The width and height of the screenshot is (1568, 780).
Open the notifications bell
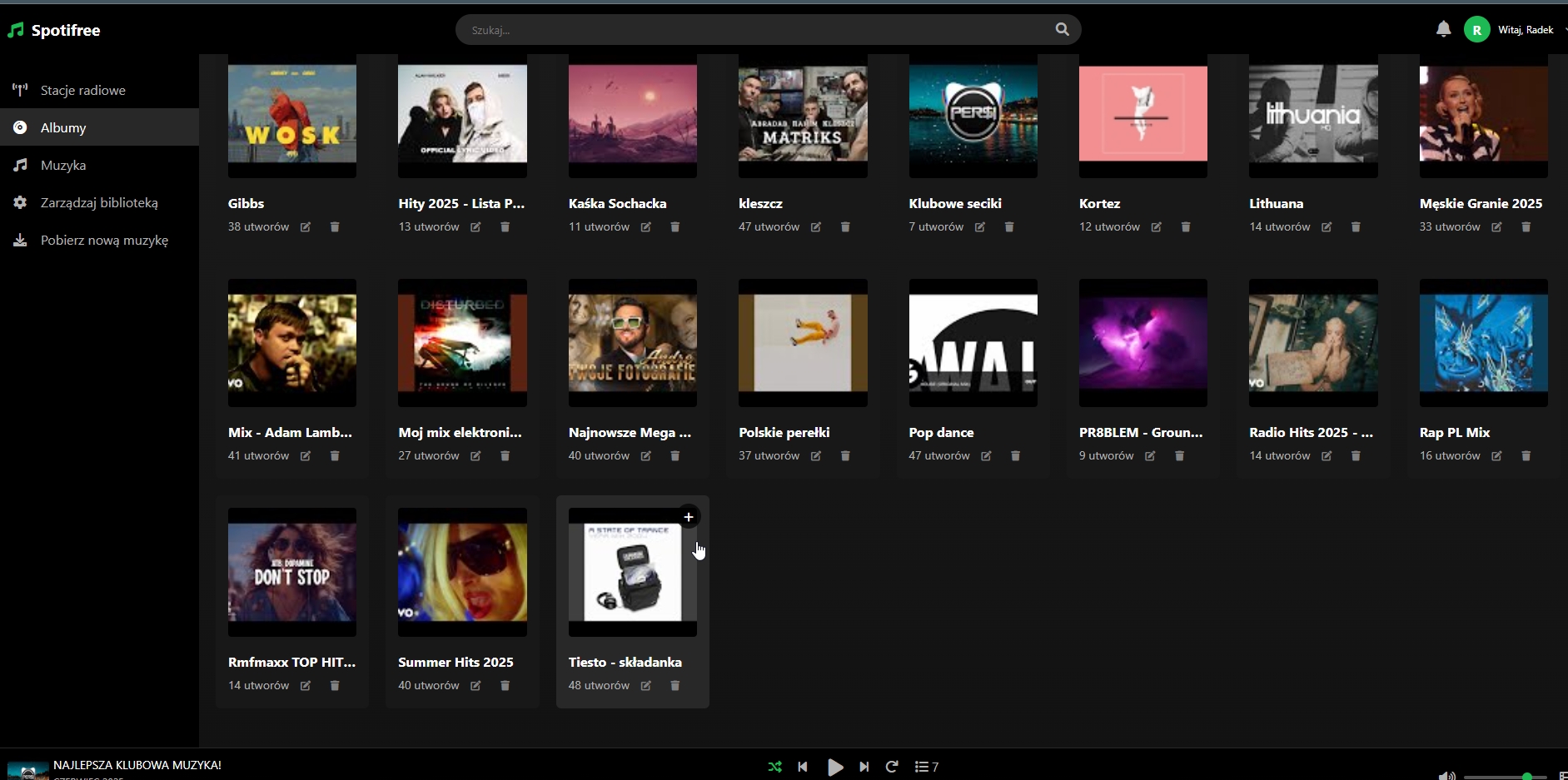[1443, 30]
